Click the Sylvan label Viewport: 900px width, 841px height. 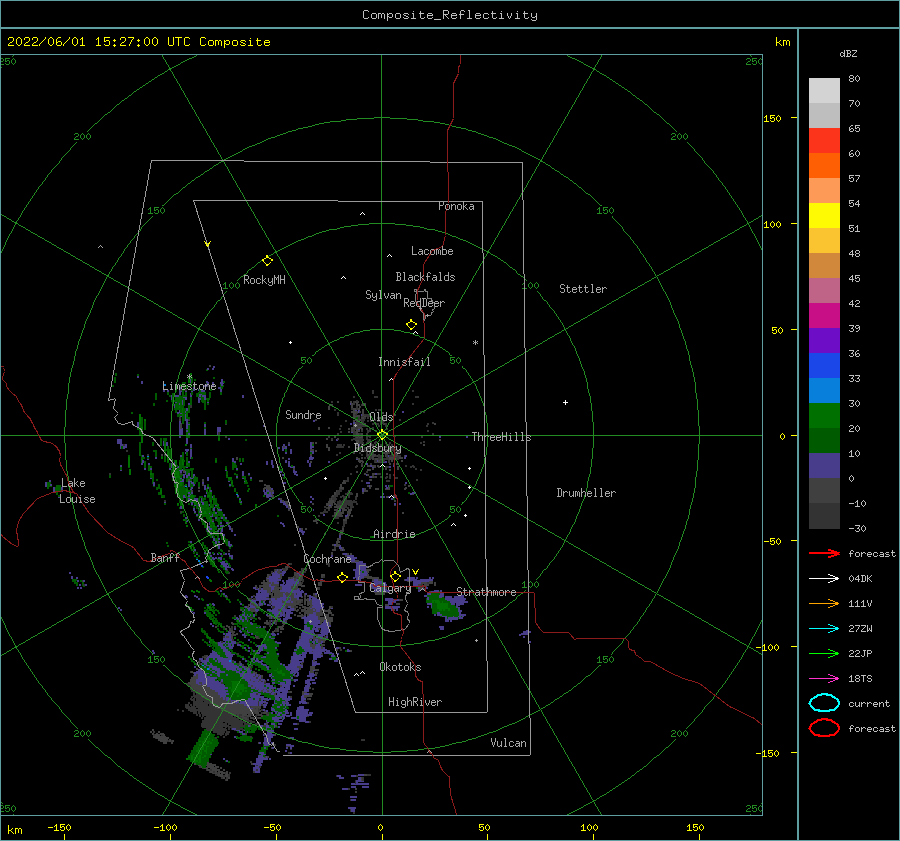coord(383,295)
